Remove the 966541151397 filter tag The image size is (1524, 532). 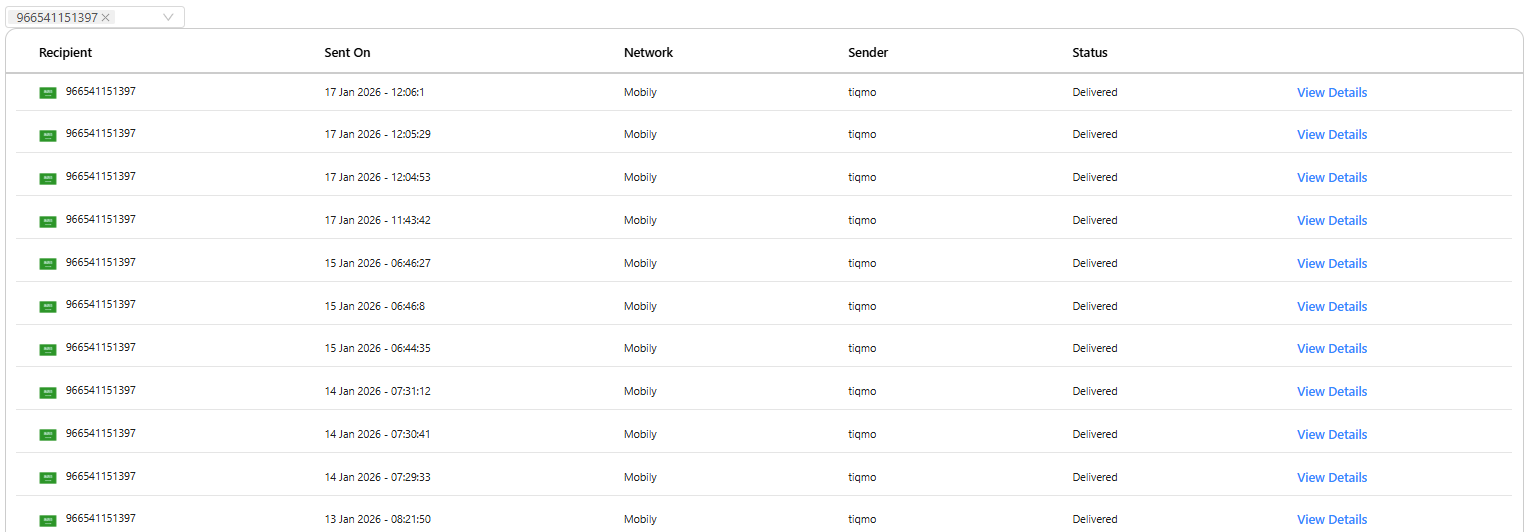point(106,18)
